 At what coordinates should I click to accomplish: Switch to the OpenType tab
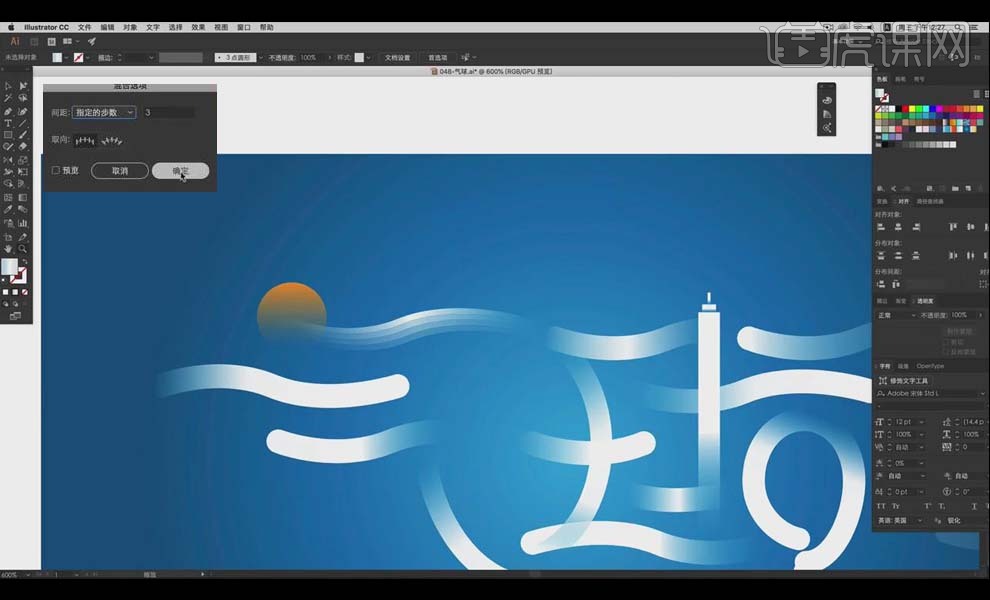click(x=930, y=366)
